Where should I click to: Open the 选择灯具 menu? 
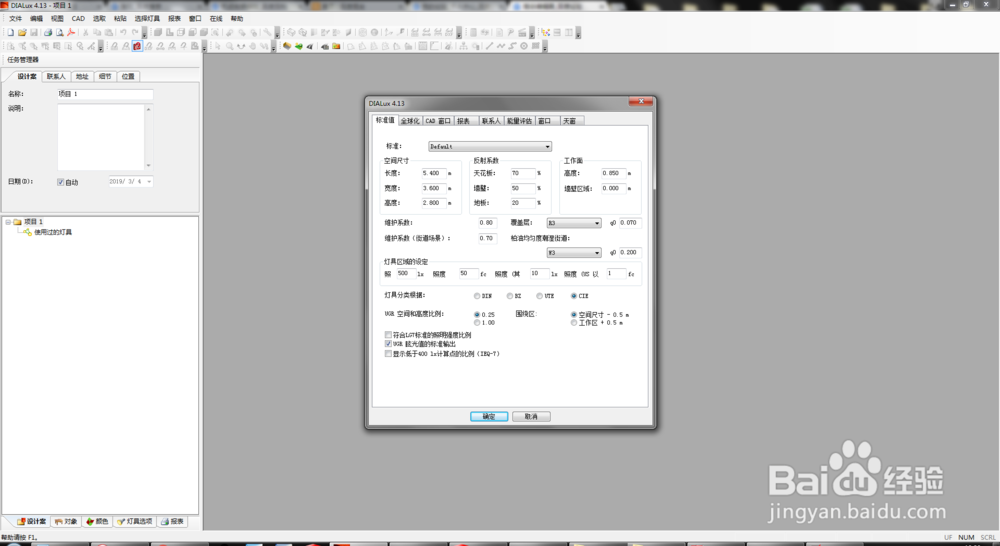pyautogui.click(x=147, y=18)
